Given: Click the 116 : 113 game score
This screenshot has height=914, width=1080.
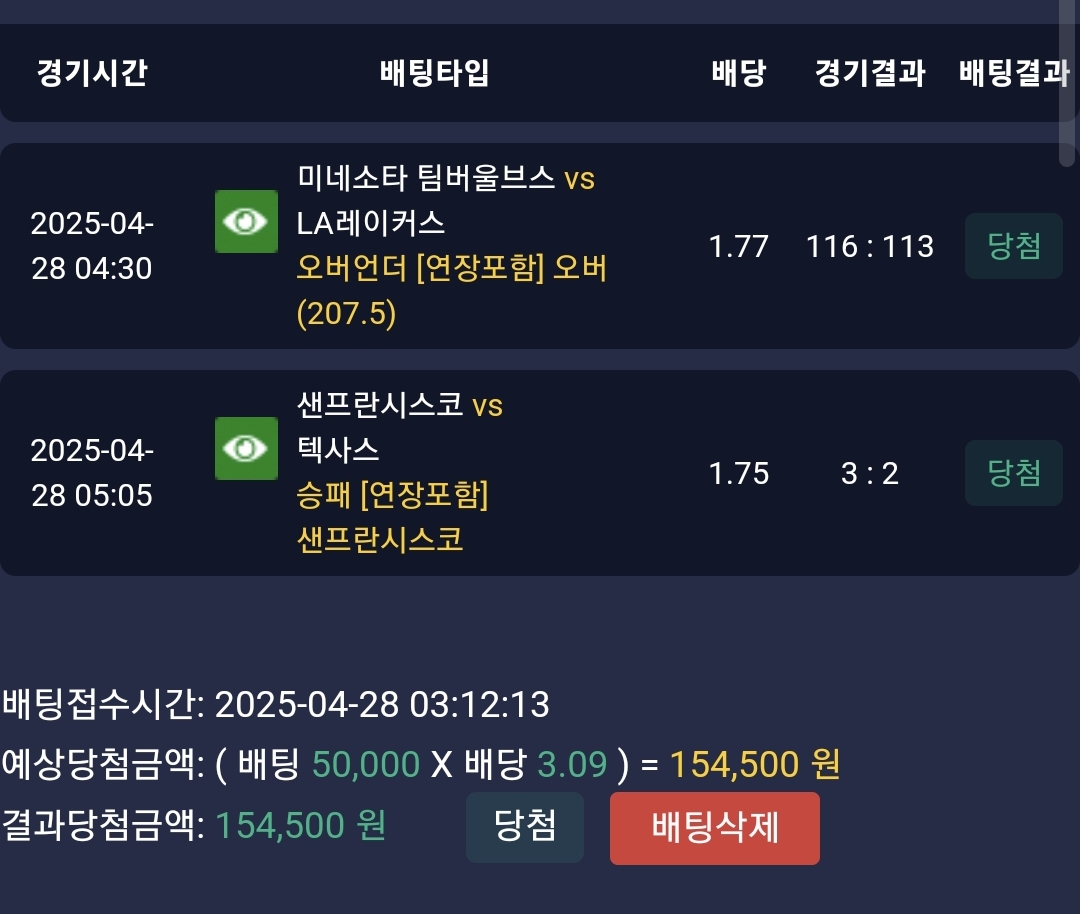Looking at the screenshot, I should (870, 247).
